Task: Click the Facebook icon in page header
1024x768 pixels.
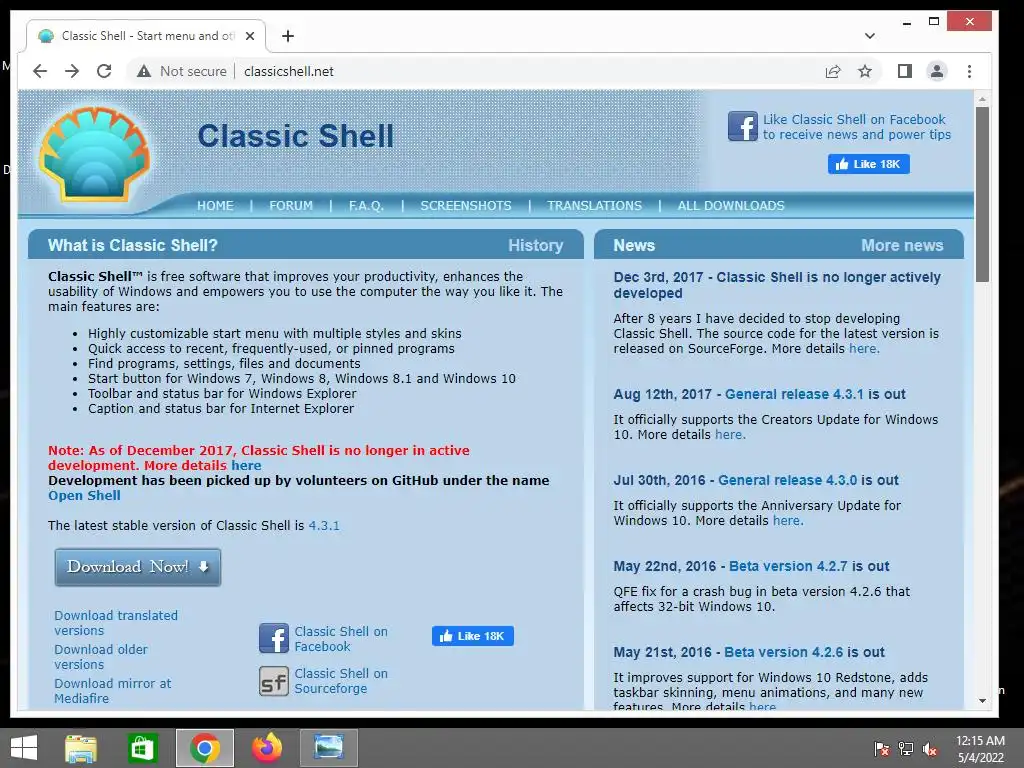Action: (x=743, y=126)
